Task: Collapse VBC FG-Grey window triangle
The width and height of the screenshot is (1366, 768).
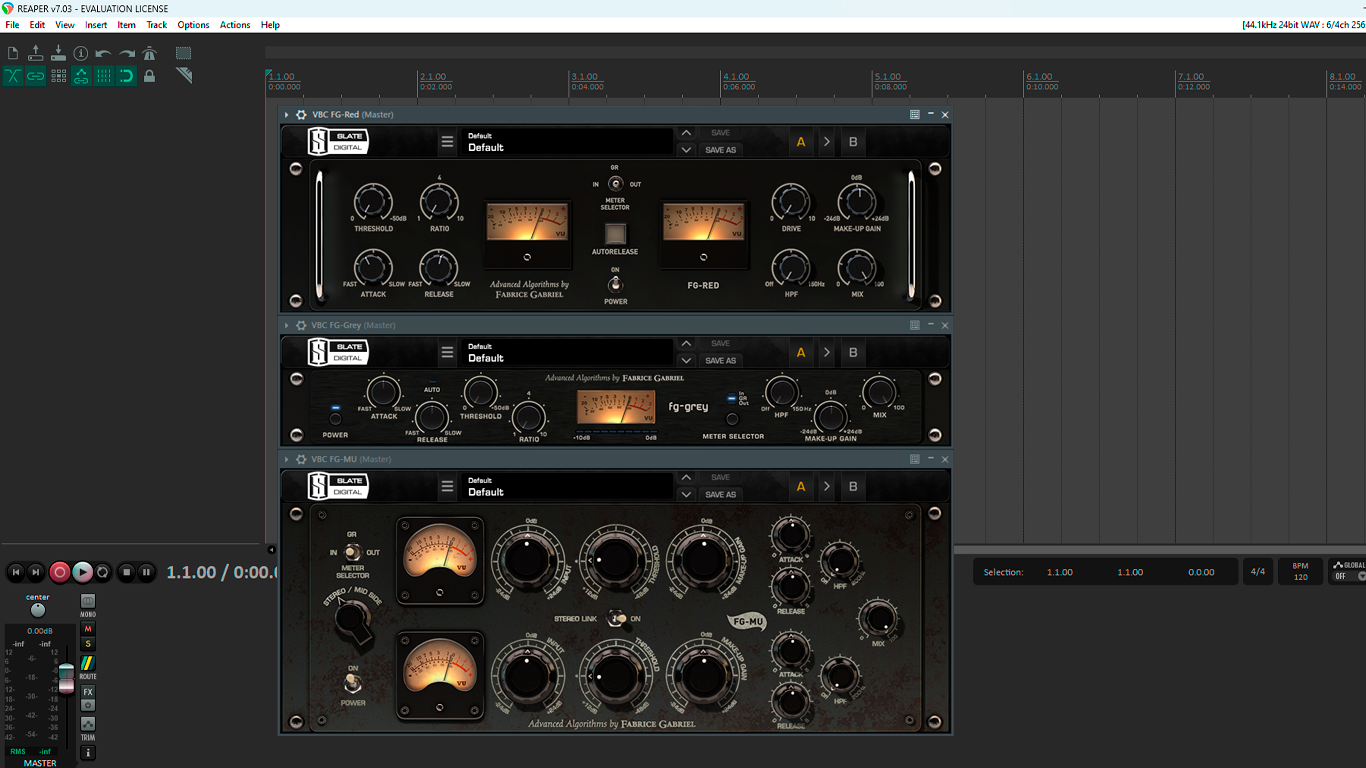Action: point(287,325)
